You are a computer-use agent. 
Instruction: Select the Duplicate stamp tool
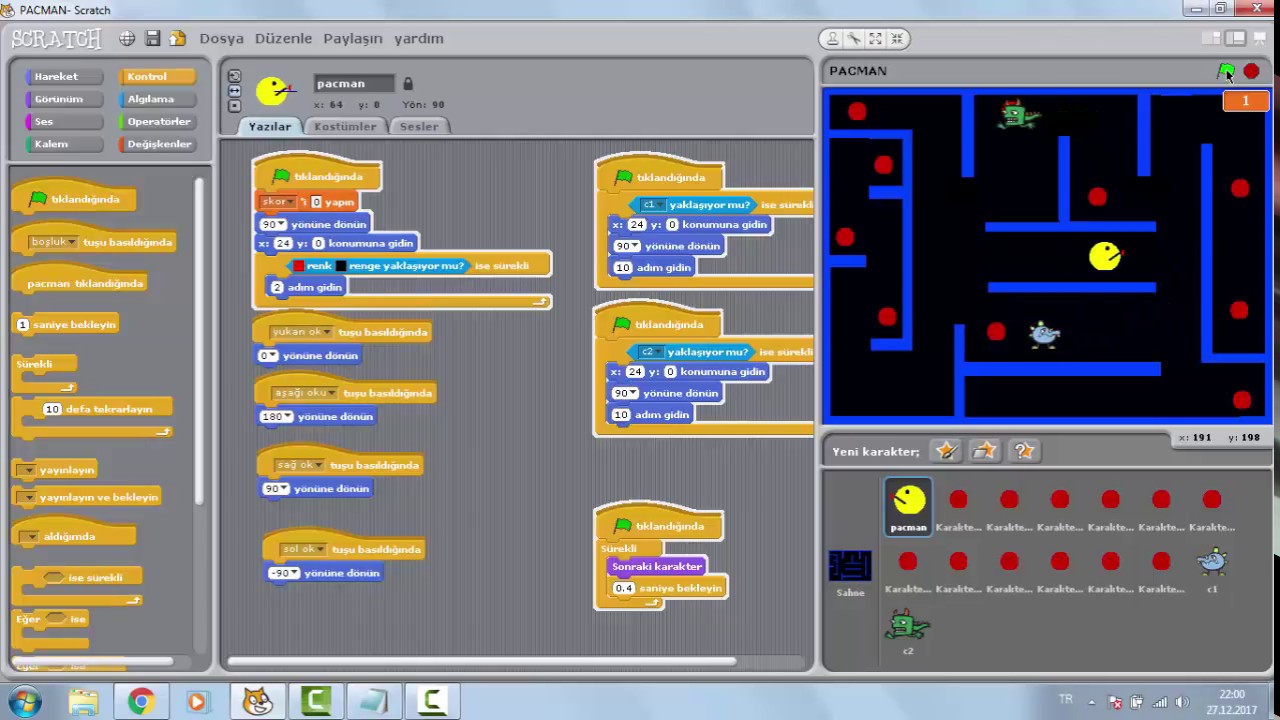click(x=832, y=38)
